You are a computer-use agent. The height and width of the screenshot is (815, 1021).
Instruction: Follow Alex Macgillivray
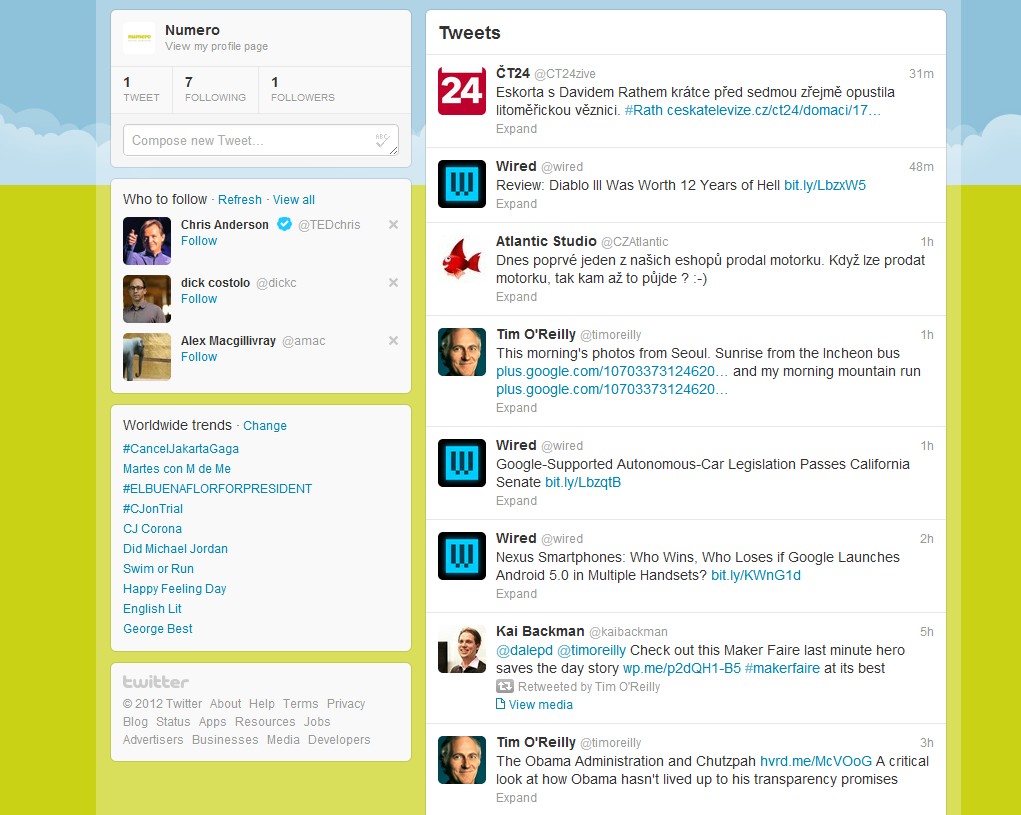tap(199, 357)
